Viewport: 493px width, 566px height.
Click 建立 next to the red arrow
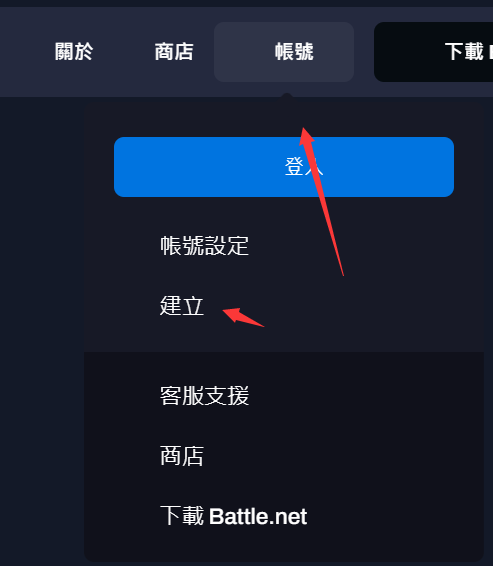(x=182, y=306)
